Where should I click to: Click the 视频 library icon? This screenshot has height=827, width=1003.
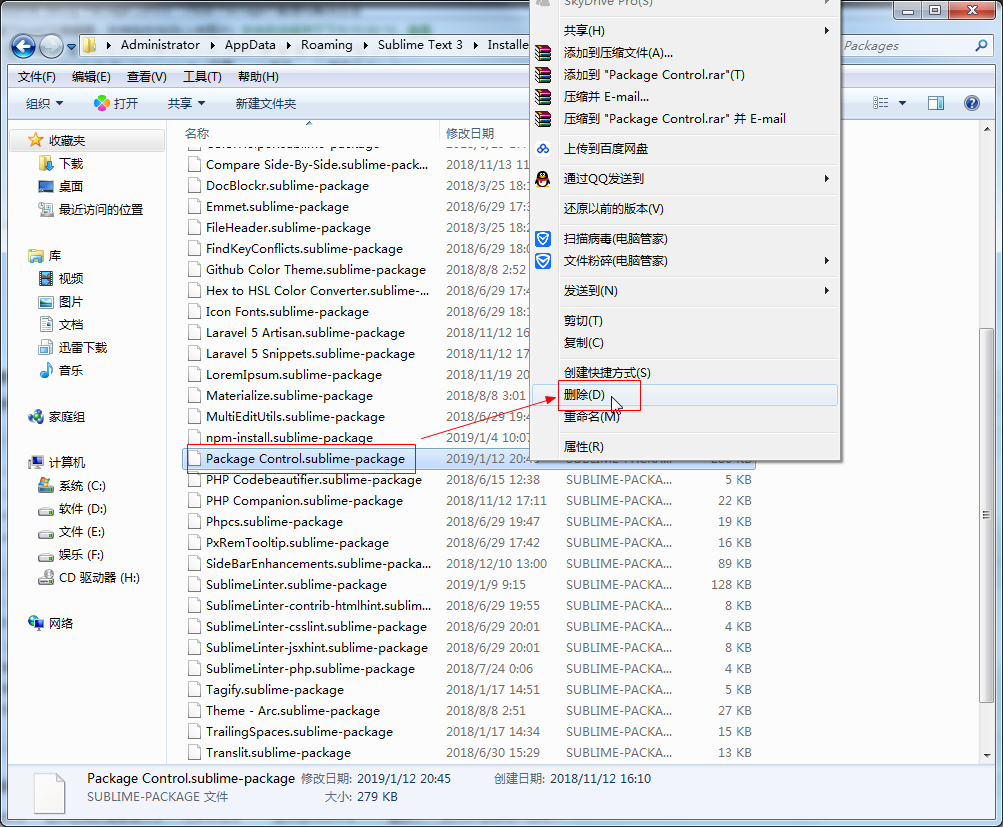(x=46, y=278)
